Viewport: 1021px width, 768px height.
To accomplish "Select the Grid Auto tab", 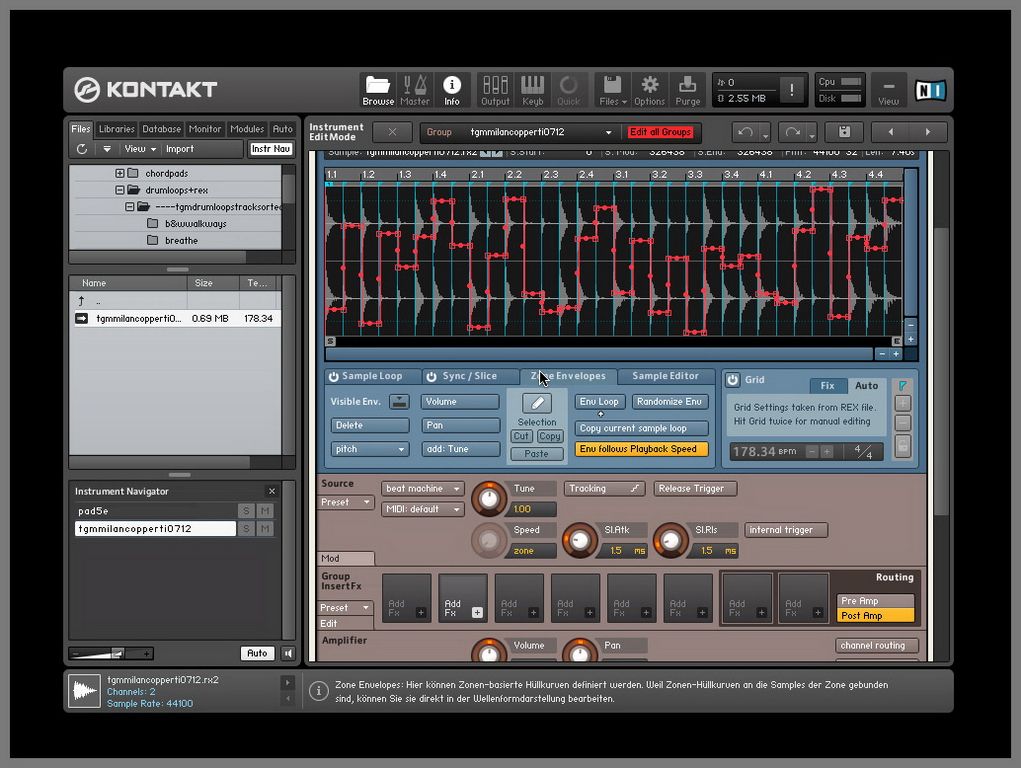I will coord(866,386).
